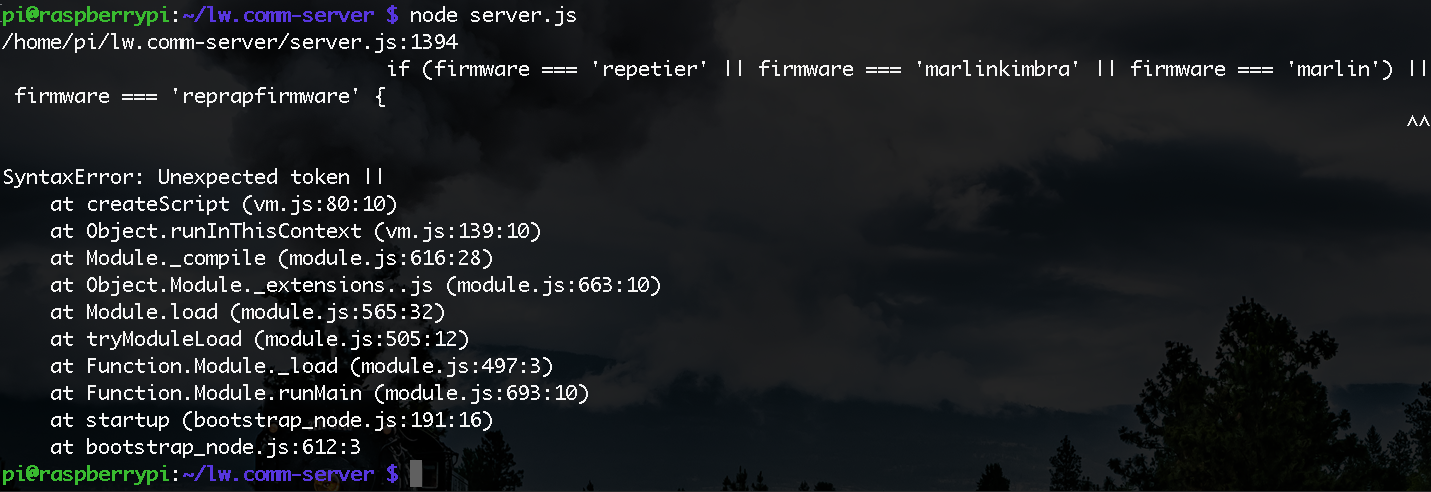Click the 'Object.runInThisContext' stack trace line
This screenshot has height=492, width=1431.
pyautogui.click(x=296, y=231)
